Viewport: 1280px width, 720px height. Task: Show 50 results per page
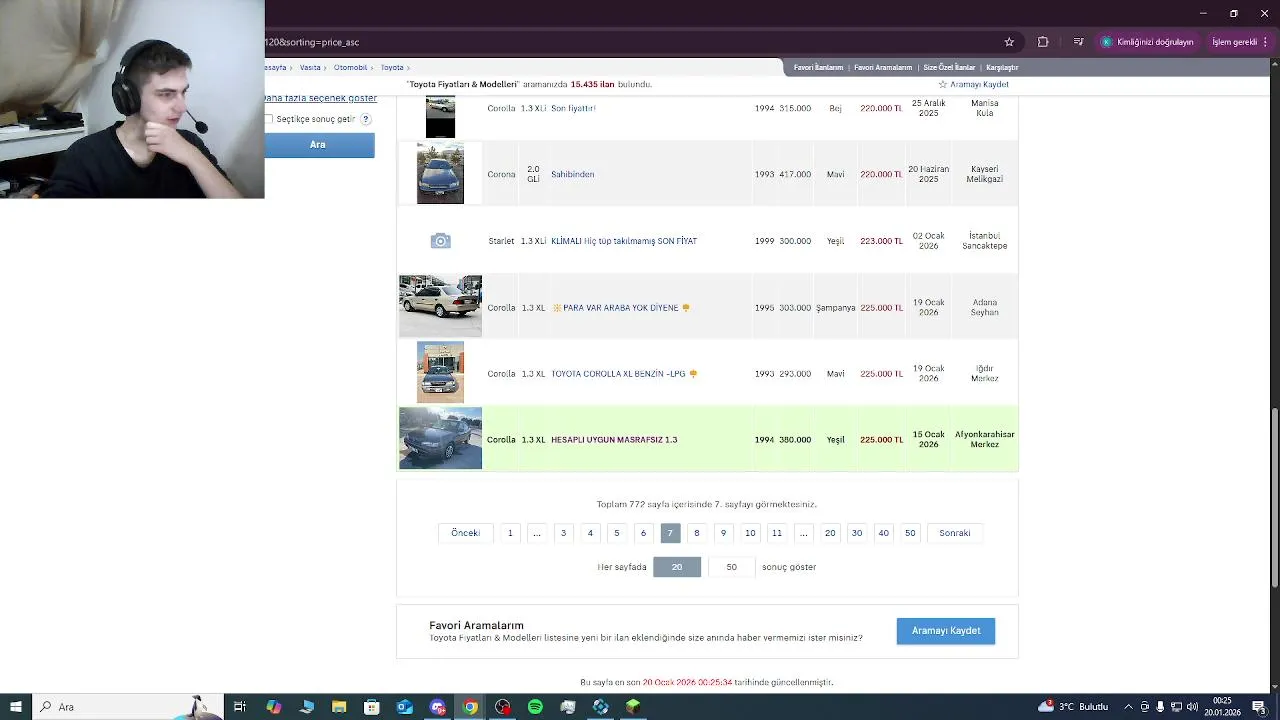(731, 567)
